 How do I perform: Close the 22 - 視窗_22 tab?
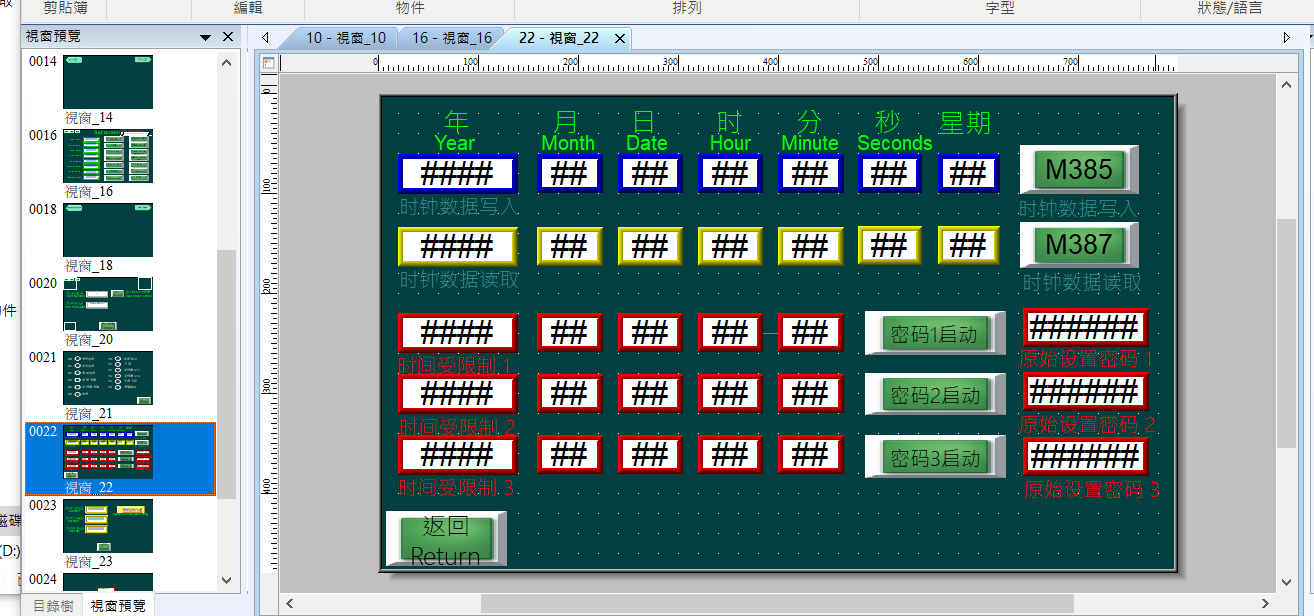(x=620, y=38)
